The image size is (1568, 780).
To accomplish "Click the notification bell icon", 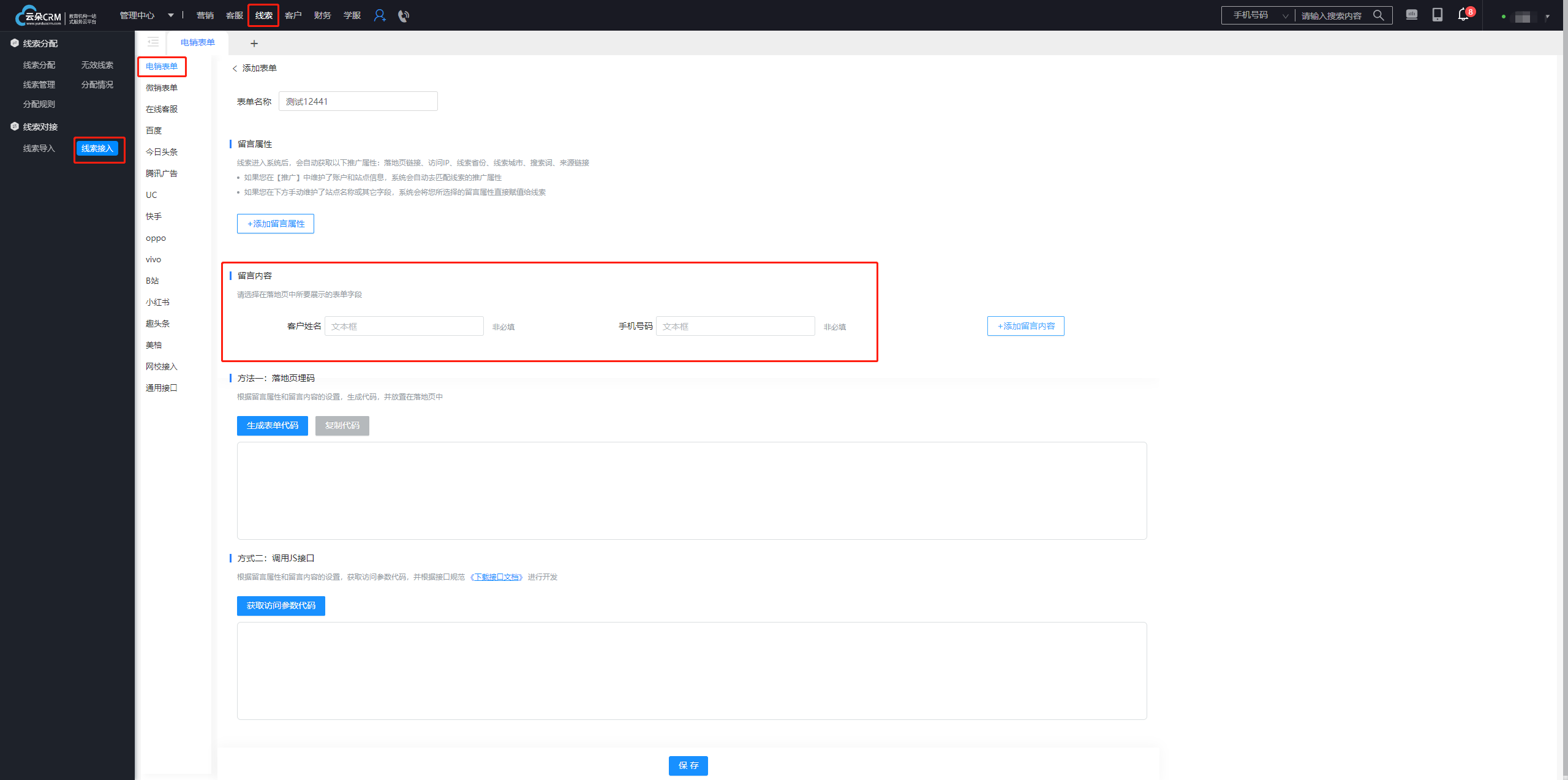I will pos(1463,15).
